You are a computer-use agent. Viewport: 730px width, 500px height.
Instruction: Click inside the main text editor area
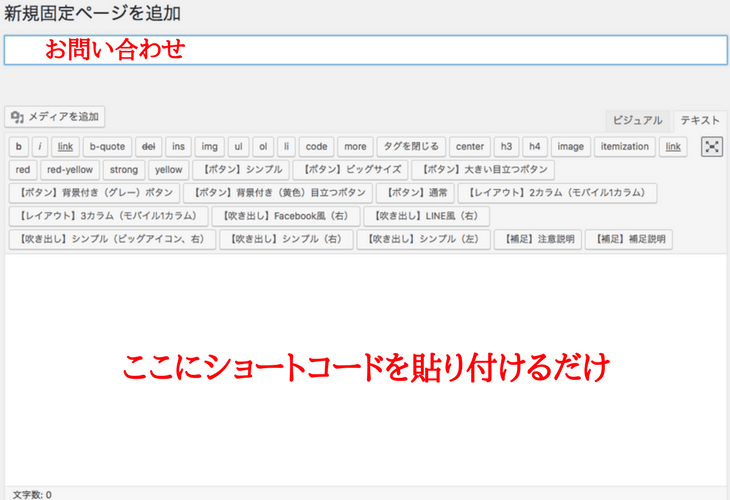pos(365,370)
